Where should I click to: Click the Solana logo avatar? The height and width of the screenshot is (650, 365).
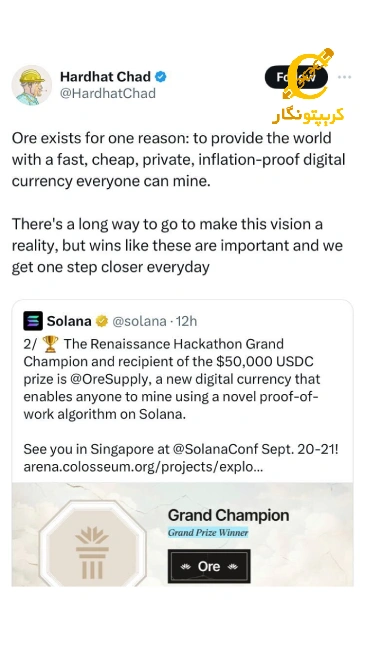pos(33,321)
